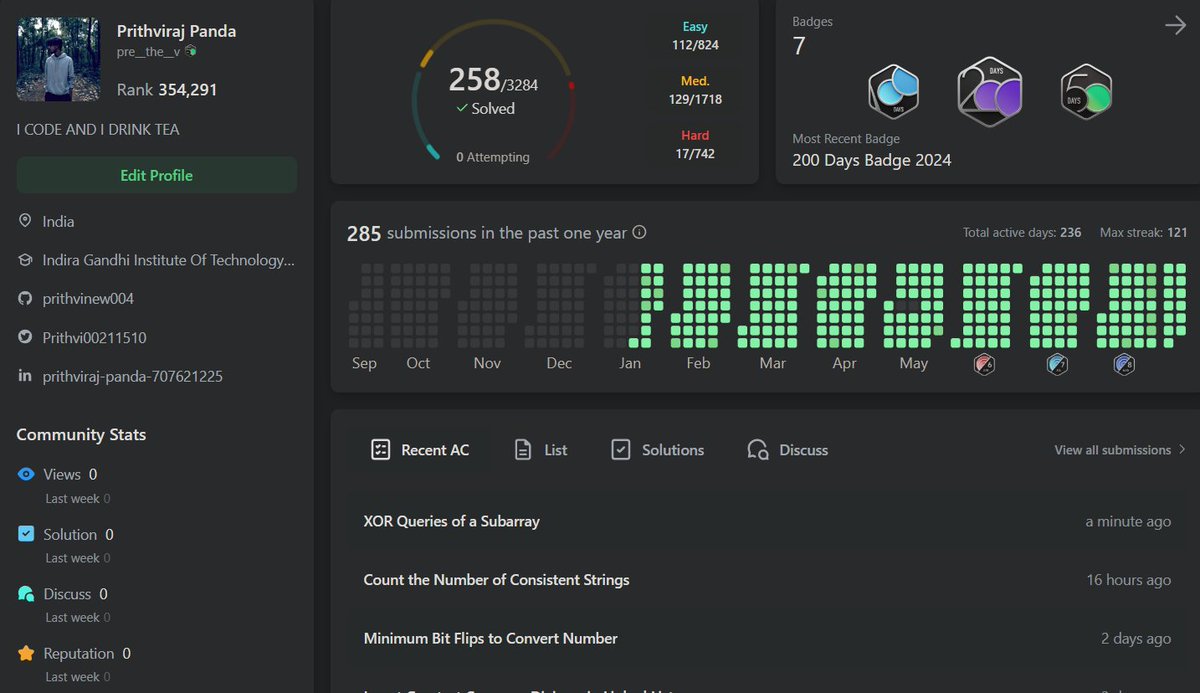
Task: Open the Badges arrow to view all badges
Action: (x=1175, y=26)
